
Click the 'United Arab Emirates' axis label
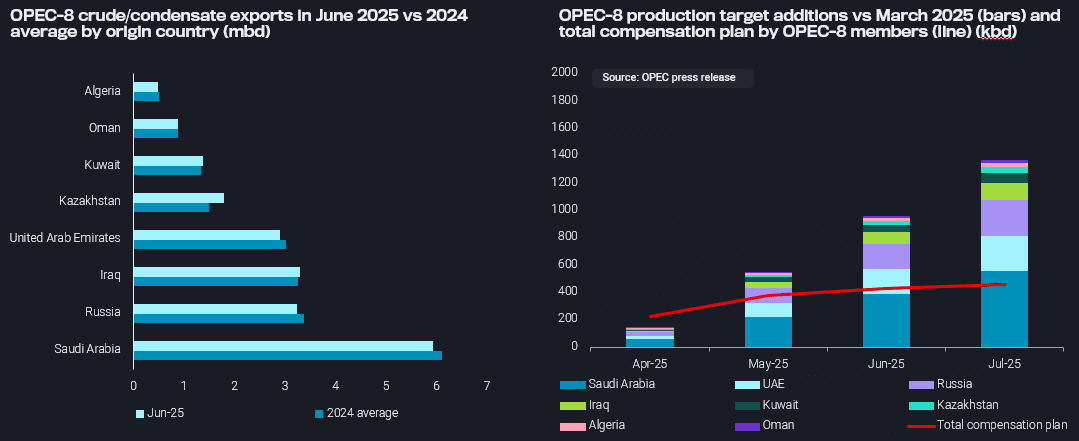click(x=65, y=238)
